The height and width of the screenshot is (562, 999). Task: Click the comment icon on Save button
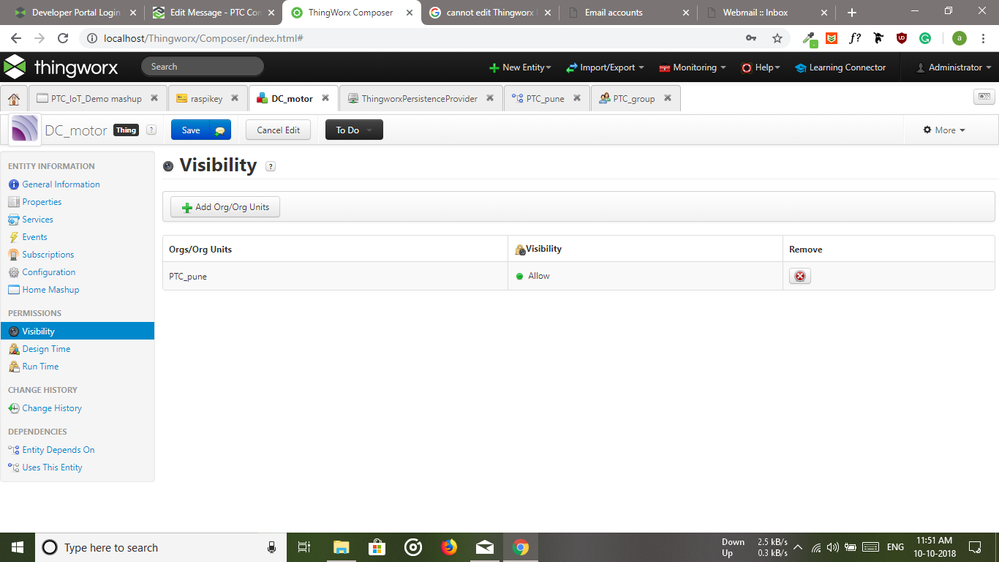click(220, 130)
